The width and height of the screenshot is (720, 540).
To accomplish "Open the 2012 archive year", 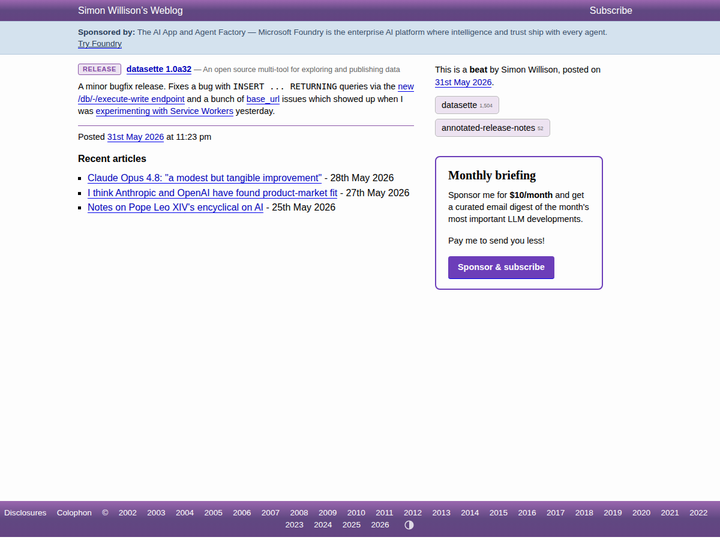I will point(412,513).
